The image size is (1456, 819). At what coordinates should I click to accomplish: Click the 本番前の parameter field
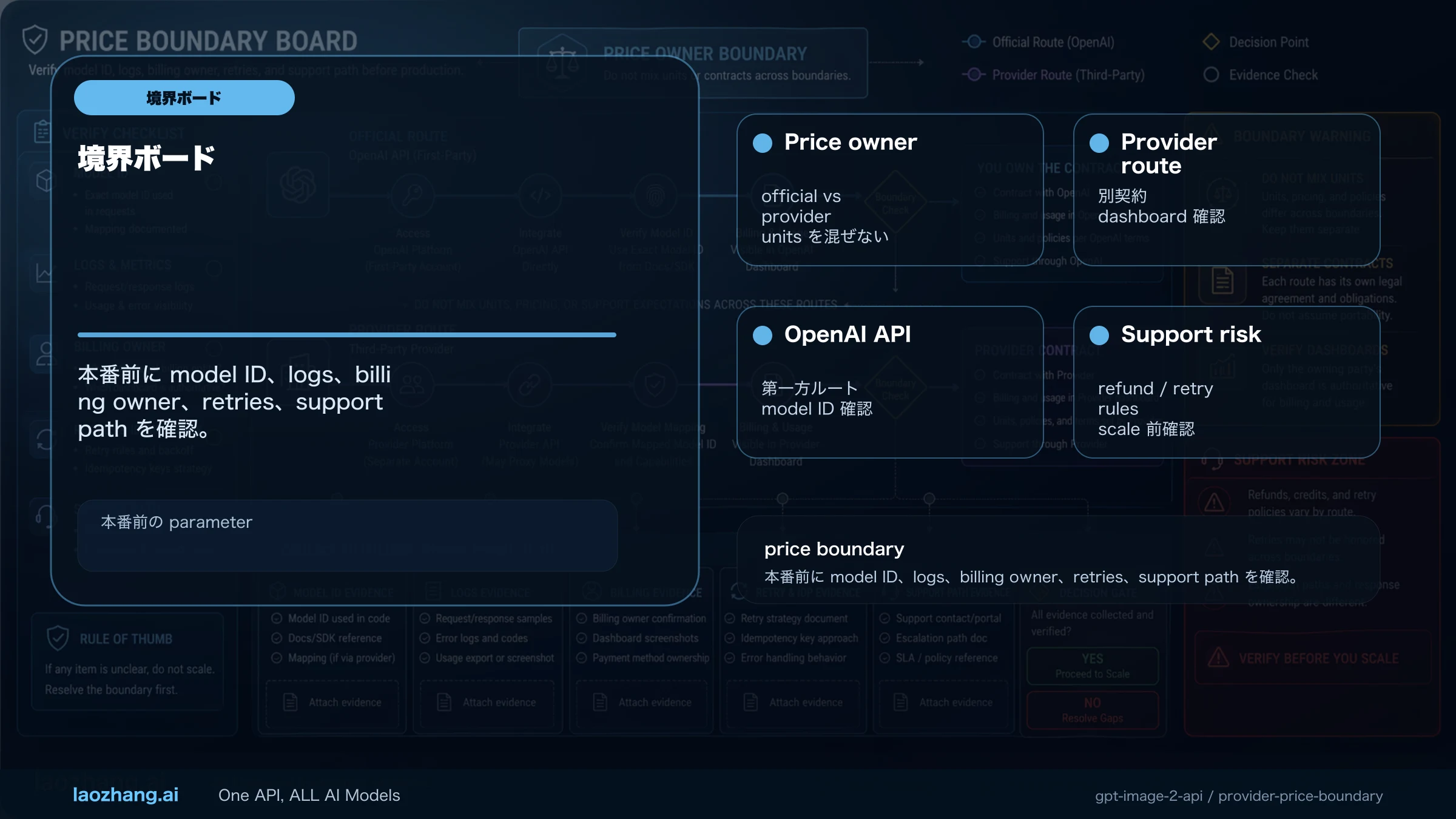[x=348, y=535]
